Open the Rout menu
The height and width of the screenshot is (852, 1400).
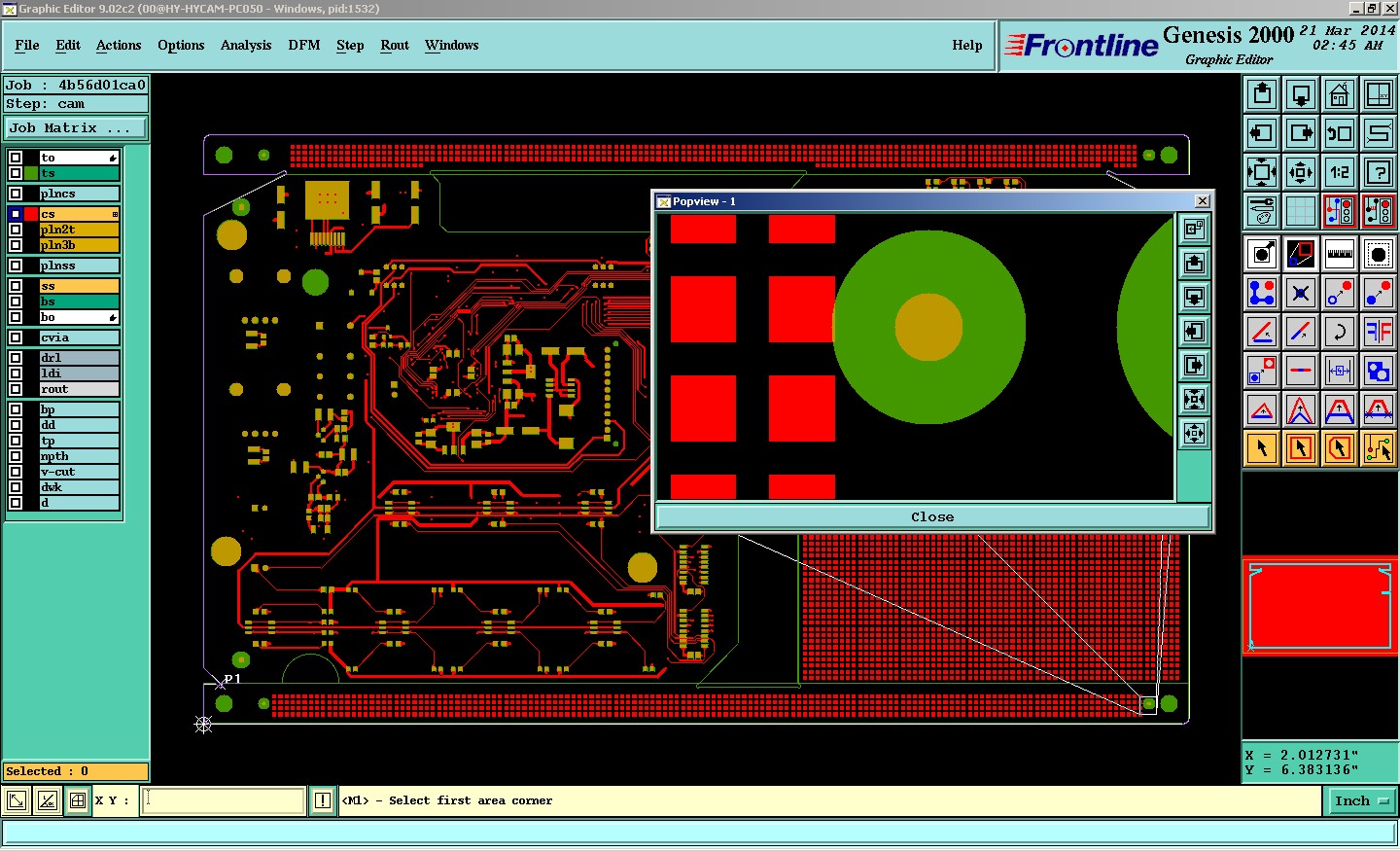[x=394, y=46]
